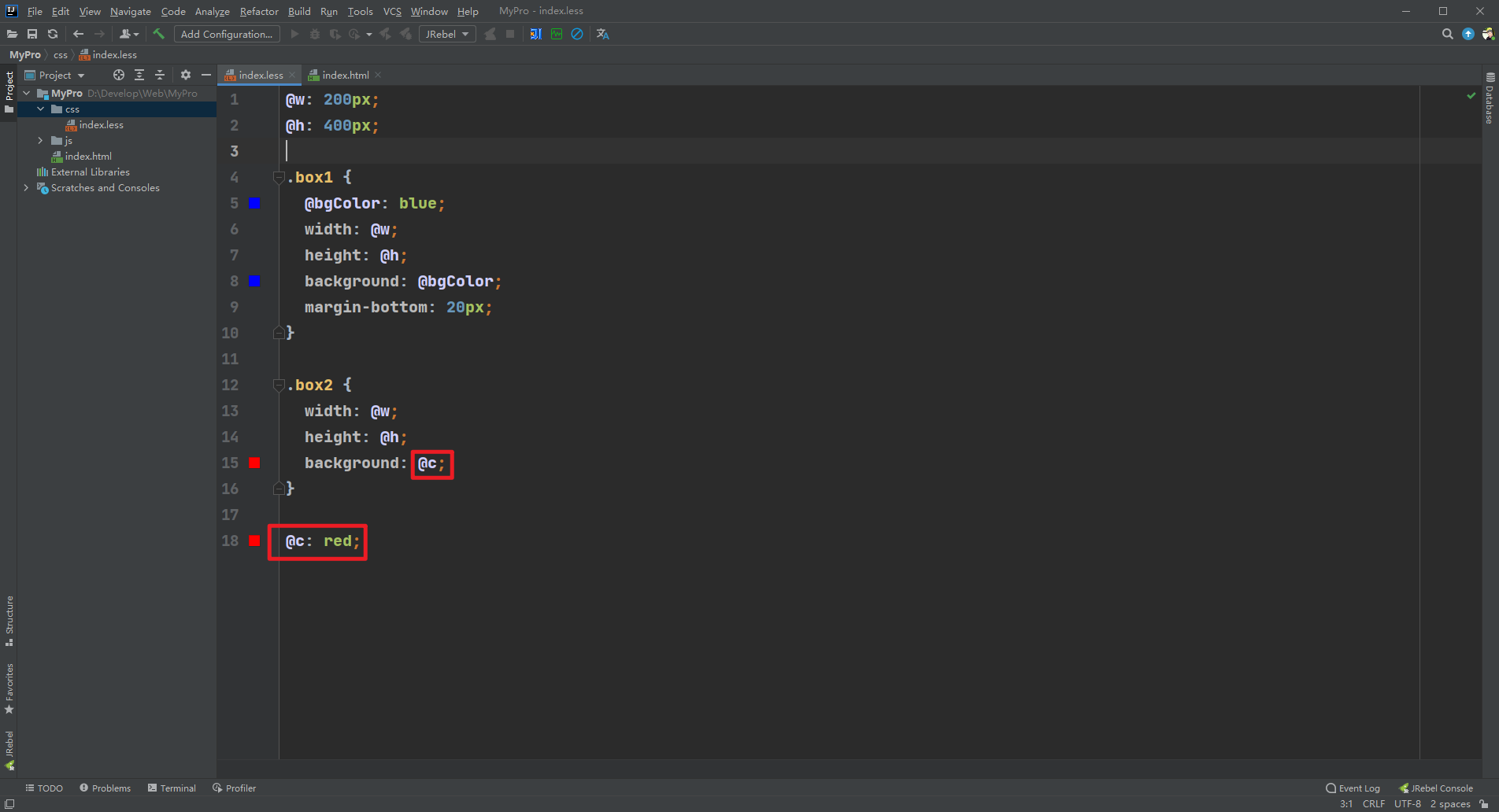Collapse the css folder

click(41, 109)
